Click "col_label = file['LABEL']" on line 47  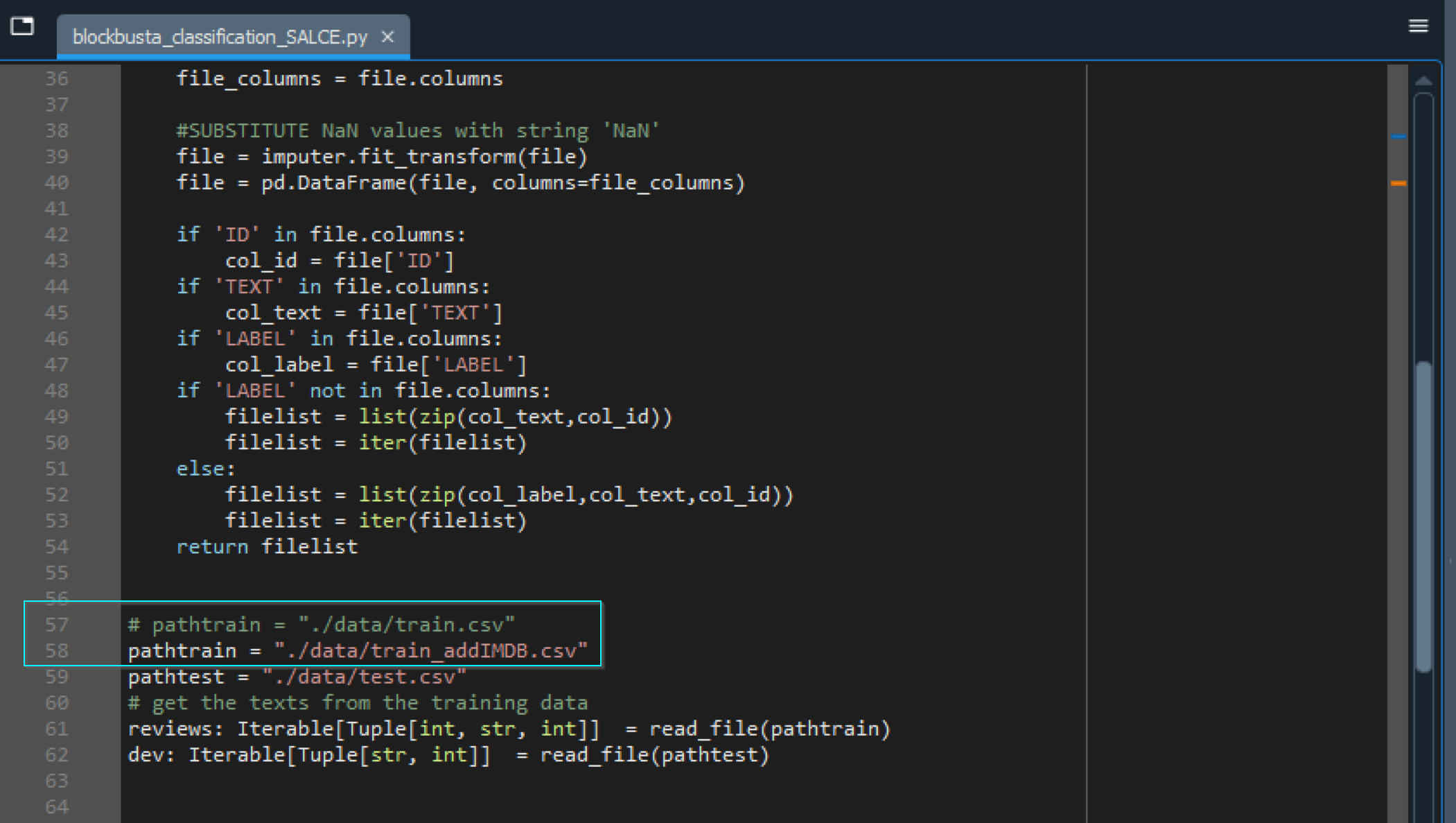coord(376,365)
